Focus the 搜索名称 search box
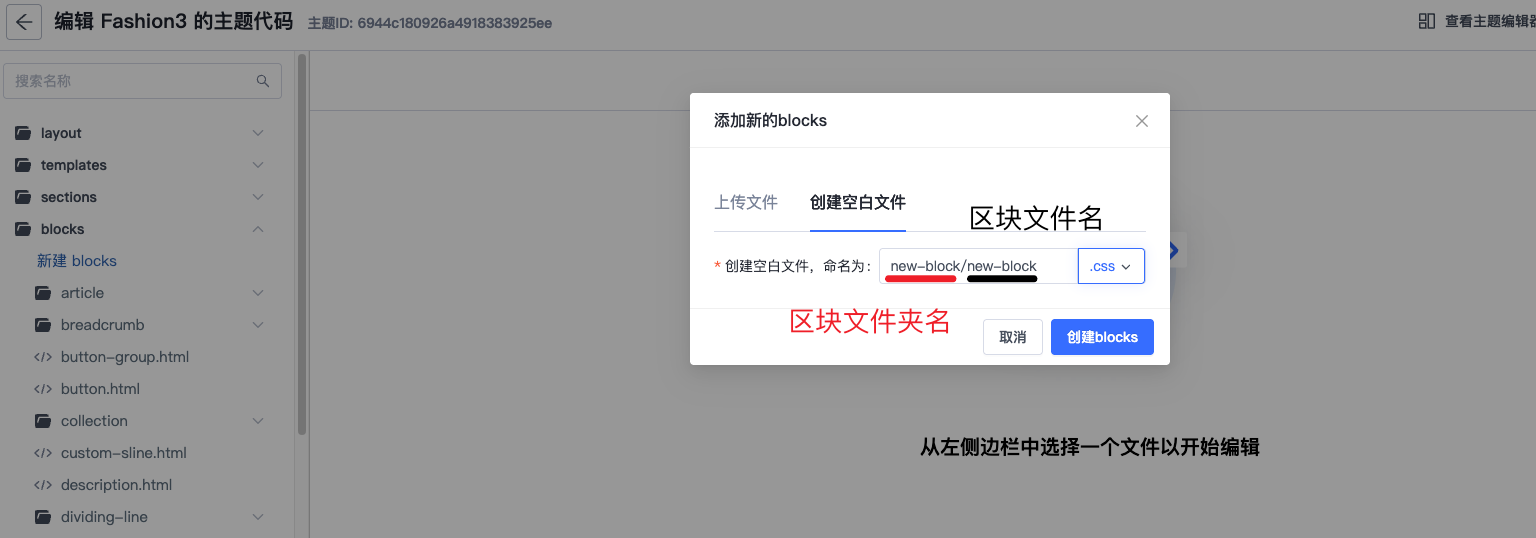Image resolution: width=1536 pixels, height=538 pixels. [x=130, y=81]
